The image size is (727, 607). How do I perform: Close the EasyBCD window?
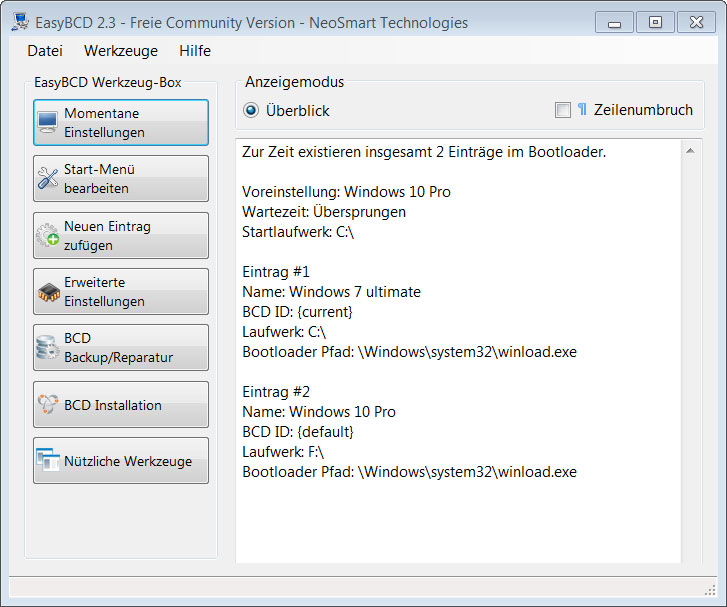click(696, 22)
